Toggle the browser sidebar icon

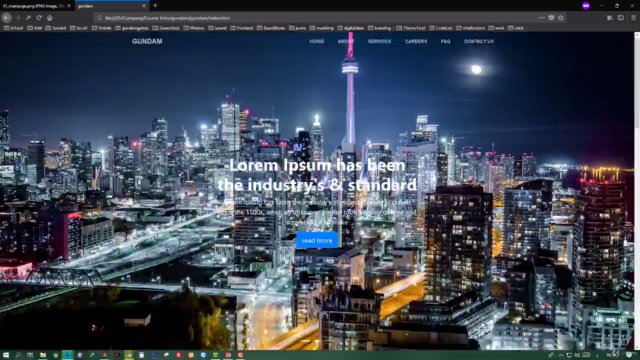pos(621,18)
